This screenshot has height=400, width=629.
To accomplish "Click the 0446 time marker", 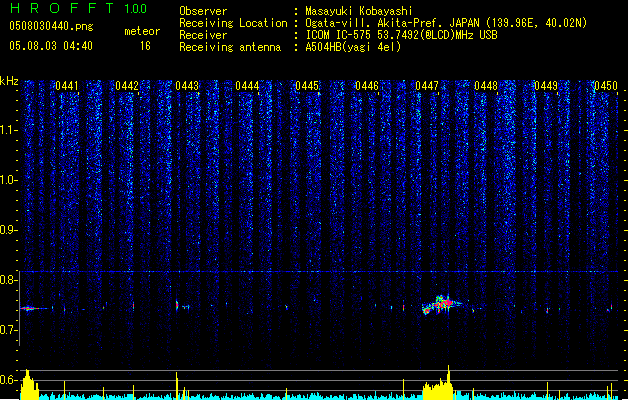I will 367,86.
